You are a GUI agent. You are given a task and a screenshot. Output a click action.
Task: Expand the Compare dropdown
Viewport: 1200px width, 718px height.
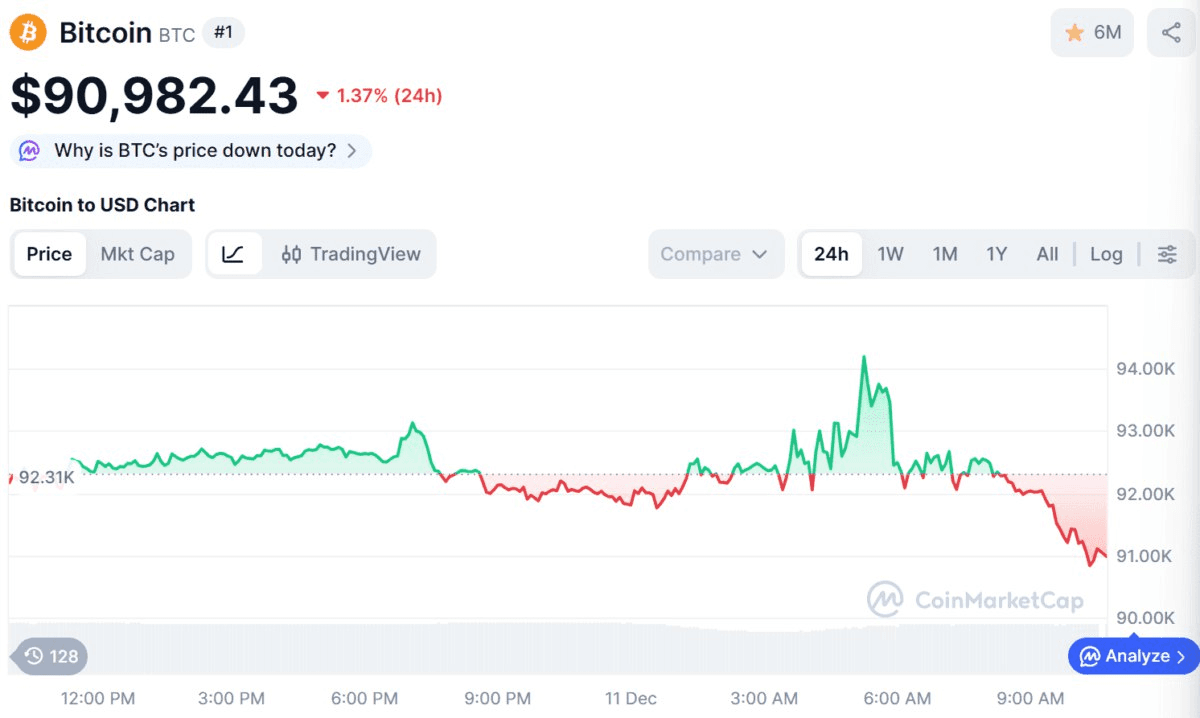pyautogui.click(x=714, y=254)
